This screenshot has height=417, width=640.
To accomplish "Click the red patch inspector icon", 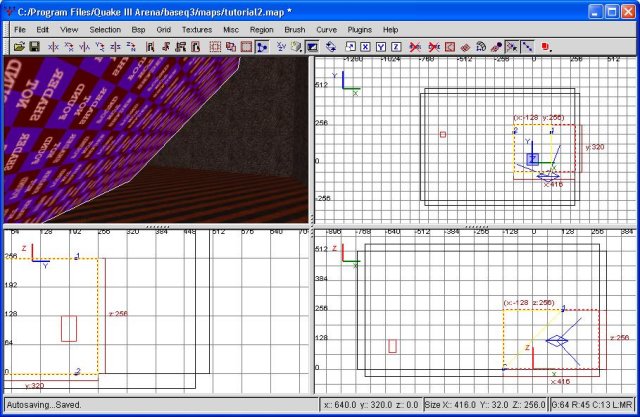I will coord(465,47).
